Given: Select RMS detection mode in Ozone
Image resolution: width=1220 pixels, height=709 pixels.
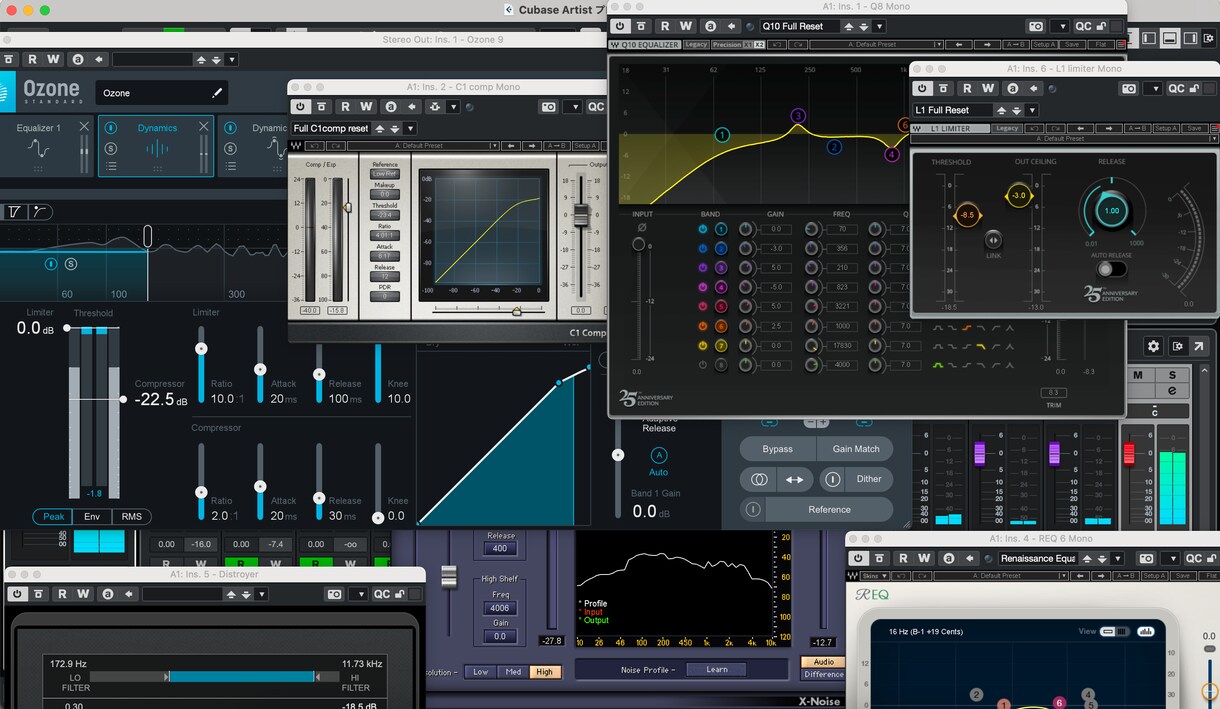Looking at the screenshot, I should click(x=131, y=516).
